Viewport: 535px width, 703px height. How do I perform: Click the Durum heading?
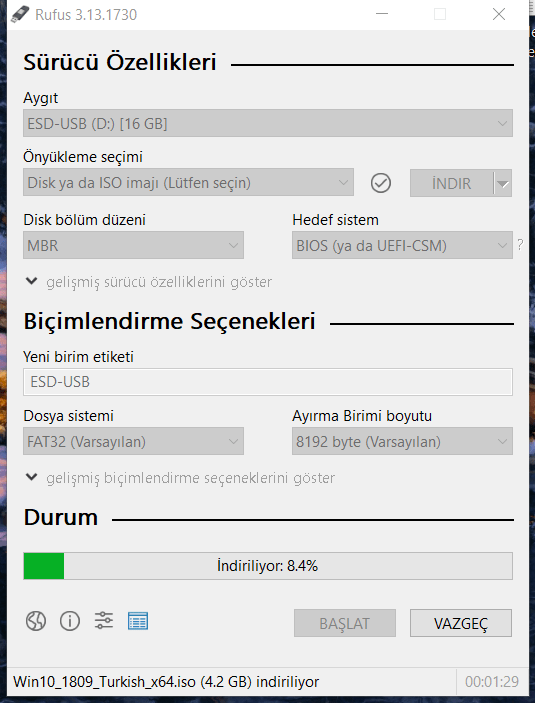pos(61,517)
